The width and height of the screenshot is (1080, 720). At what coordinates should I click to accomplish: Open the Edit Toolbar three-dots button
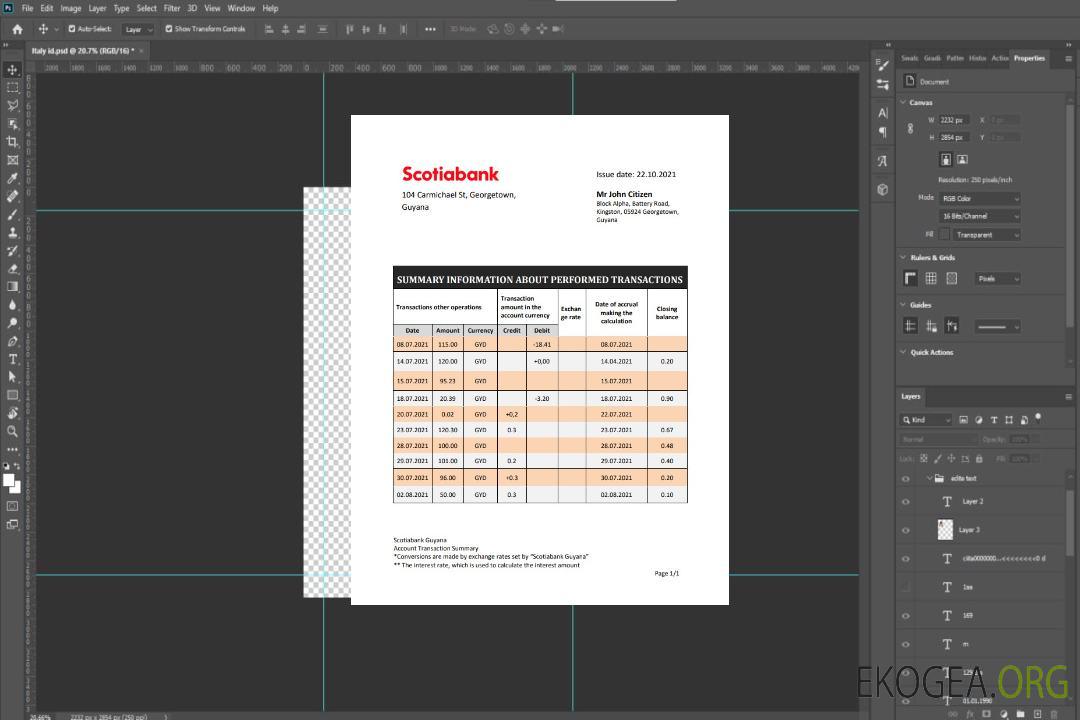(12, 449)
